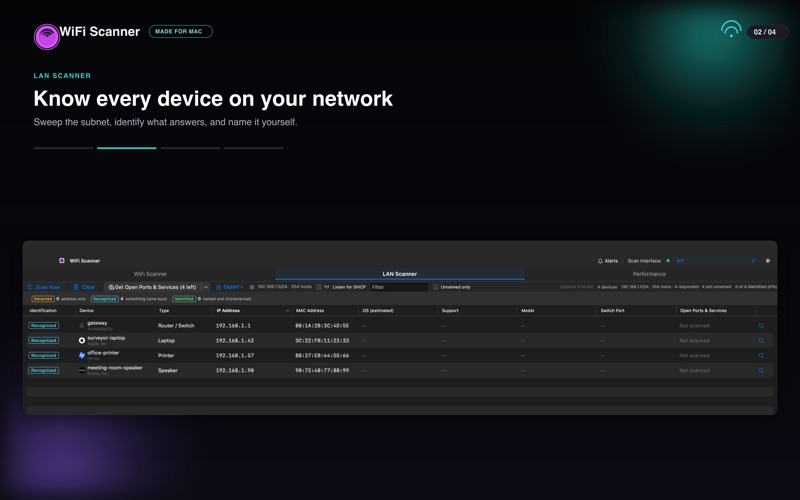
Task: Switch to the WiFi Scanner tab
Action: 150,274
